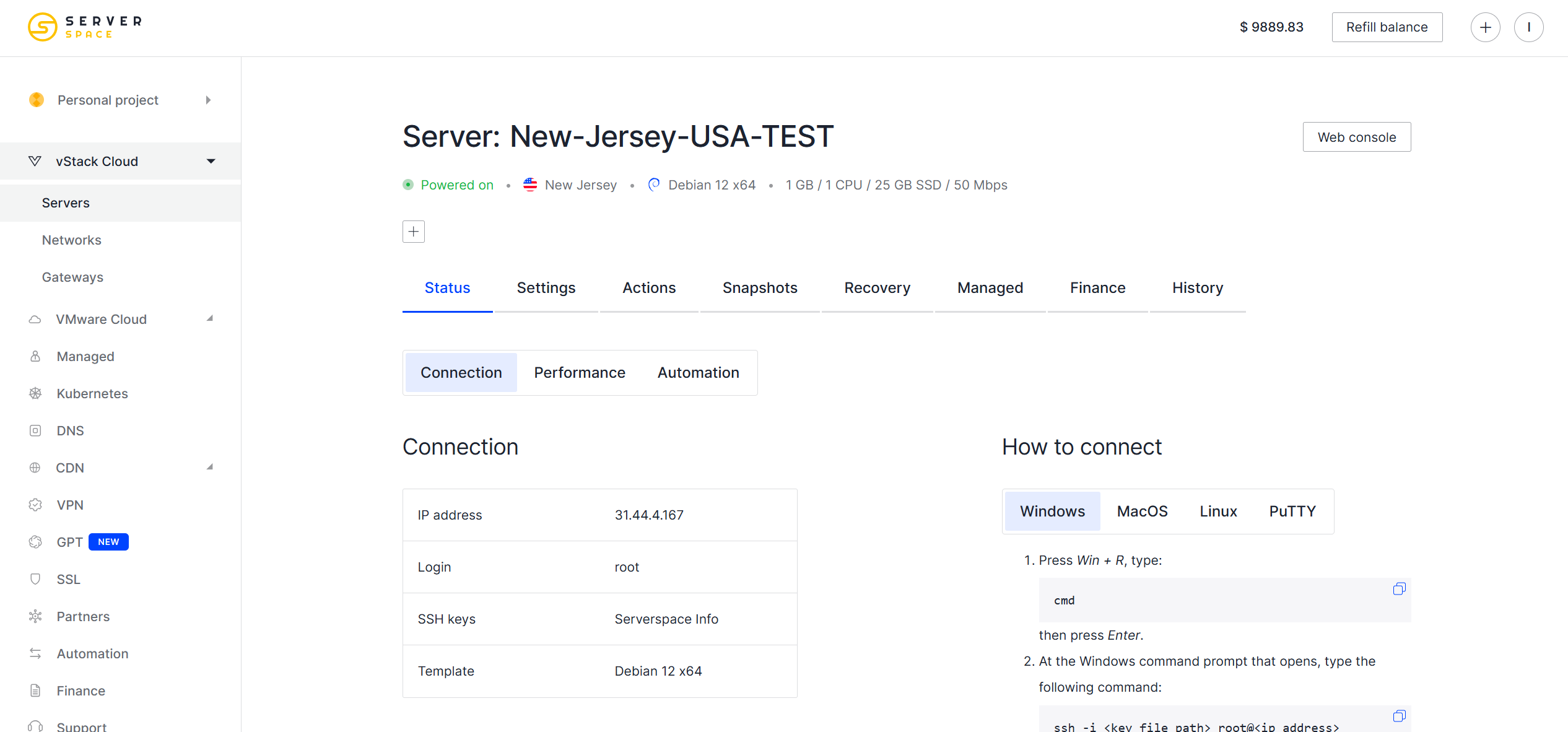Copy the cmd command with copy icon
1568x732 pixels.
(1399, 589)
